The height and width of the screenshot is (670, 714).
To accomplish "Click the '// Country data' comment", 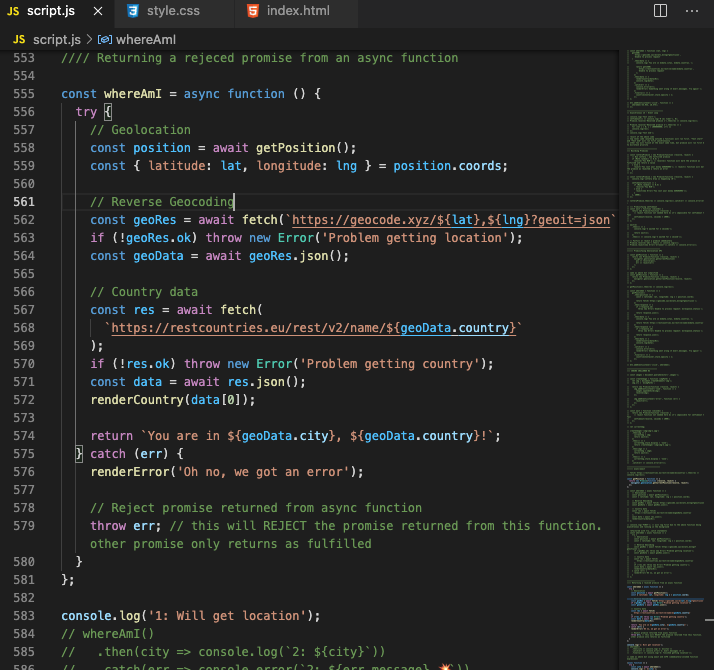I will click(x=144, y=292).
